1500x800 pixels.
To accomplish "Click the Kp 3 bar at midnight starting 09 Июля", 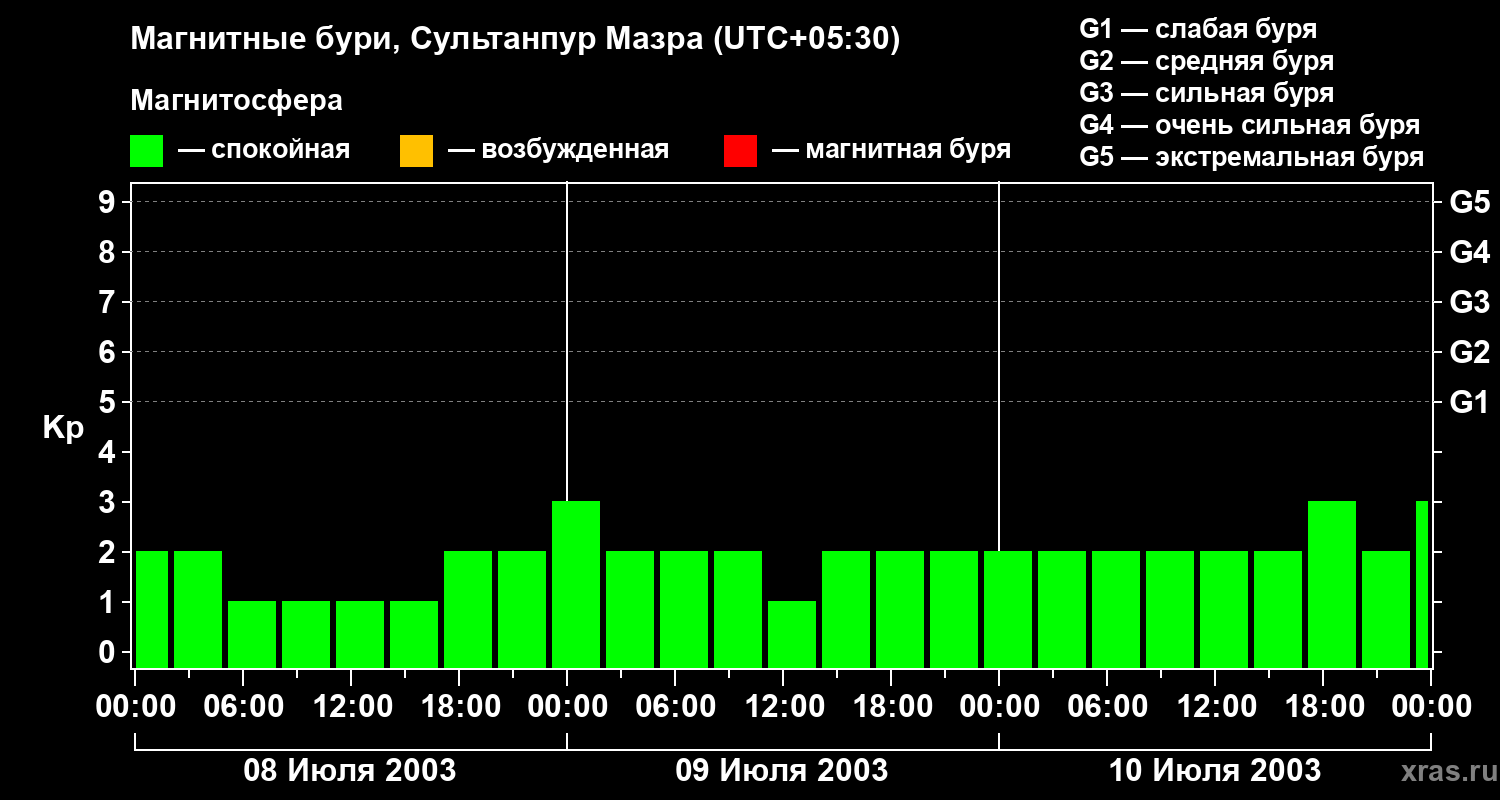I will (x=576, y=584).
